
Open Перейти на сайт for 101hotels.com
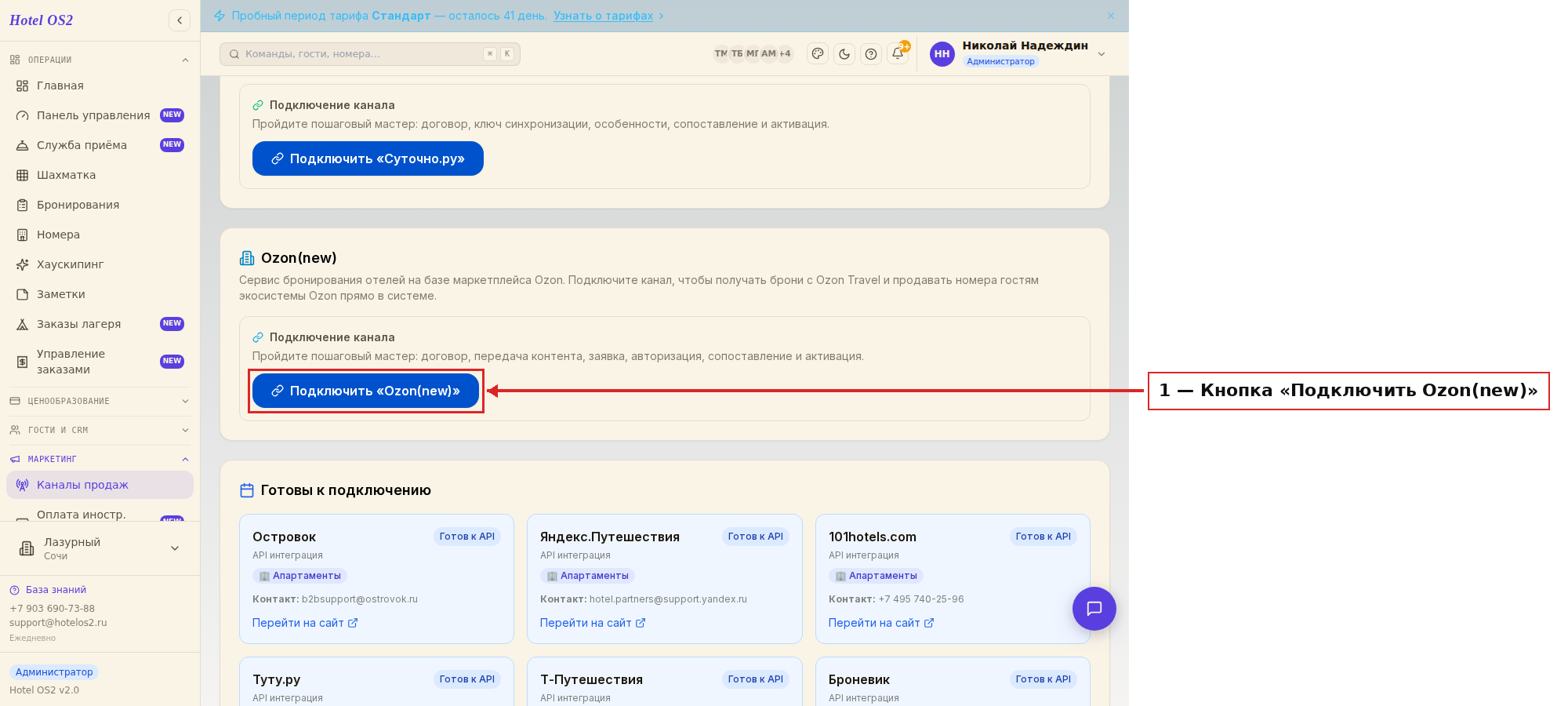[x=881, y=623]
